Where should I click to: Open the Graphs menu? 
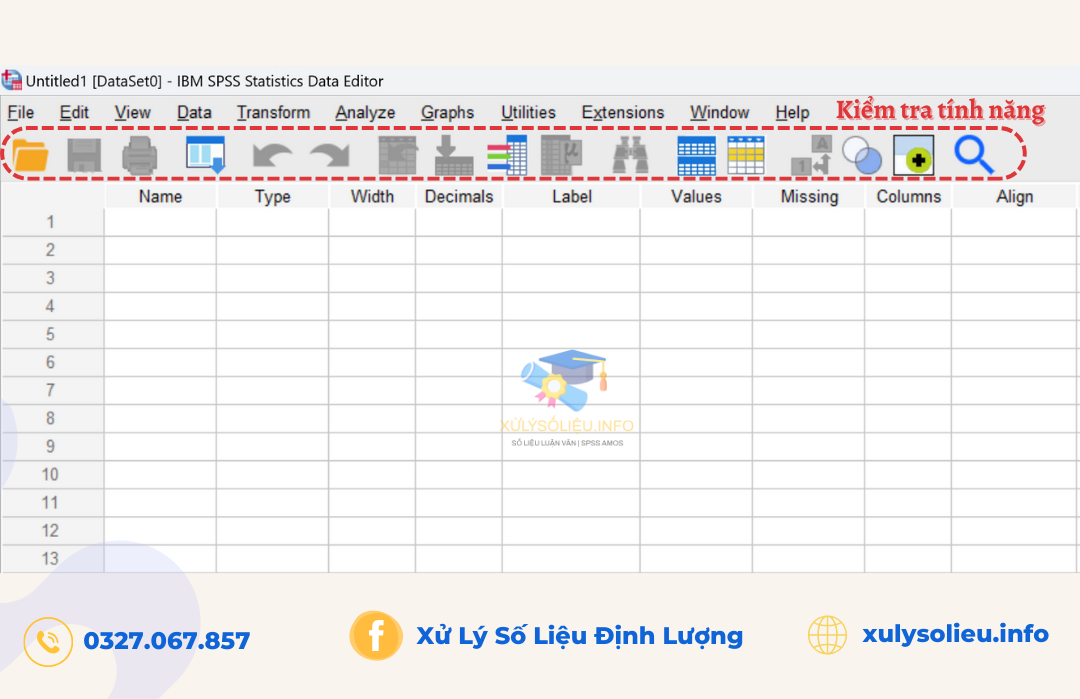[x=448, y=112]
